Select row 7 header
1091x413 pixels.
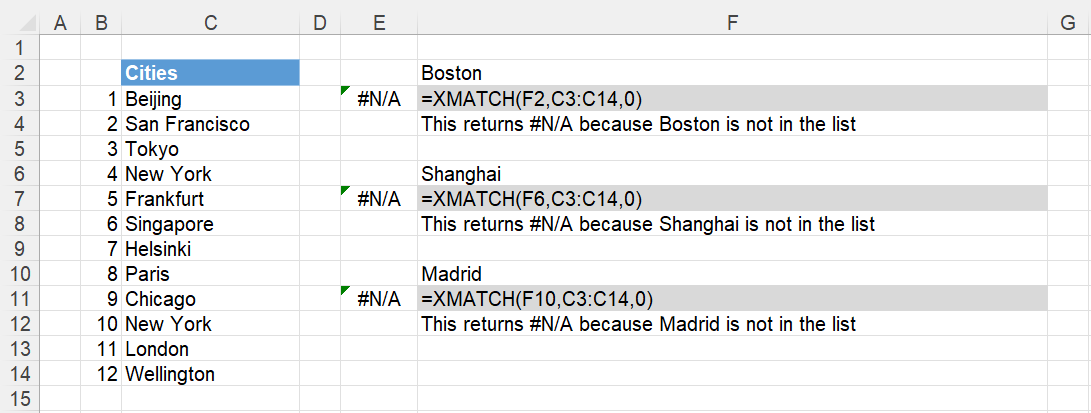point(20,199)
